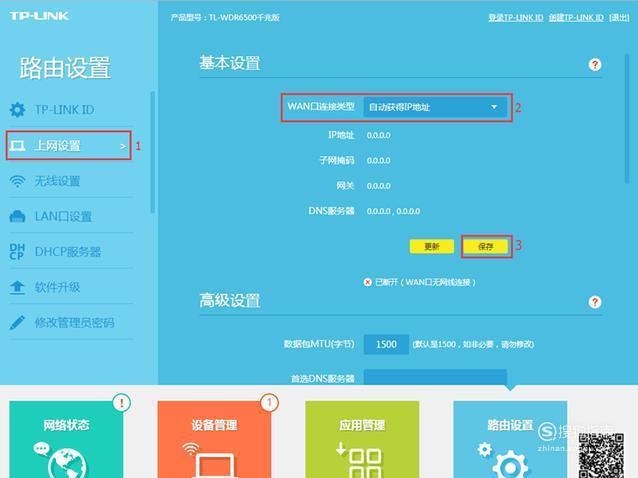Click the 上网设置 monitor icon
Screen dimensions: 638x478
[x=17, y=146]
